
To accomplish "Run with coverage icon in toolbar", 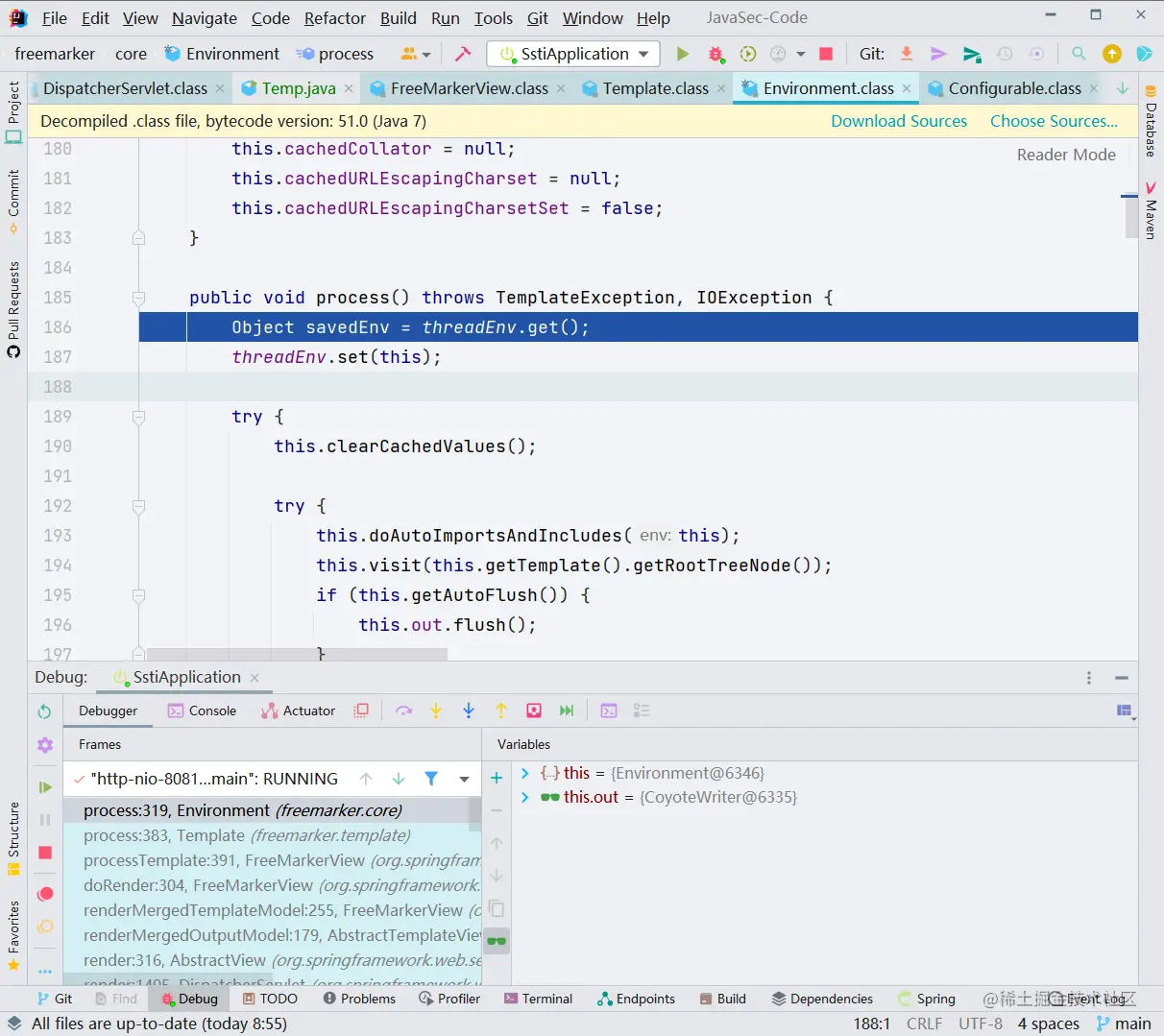I will [x=748, y=54].
